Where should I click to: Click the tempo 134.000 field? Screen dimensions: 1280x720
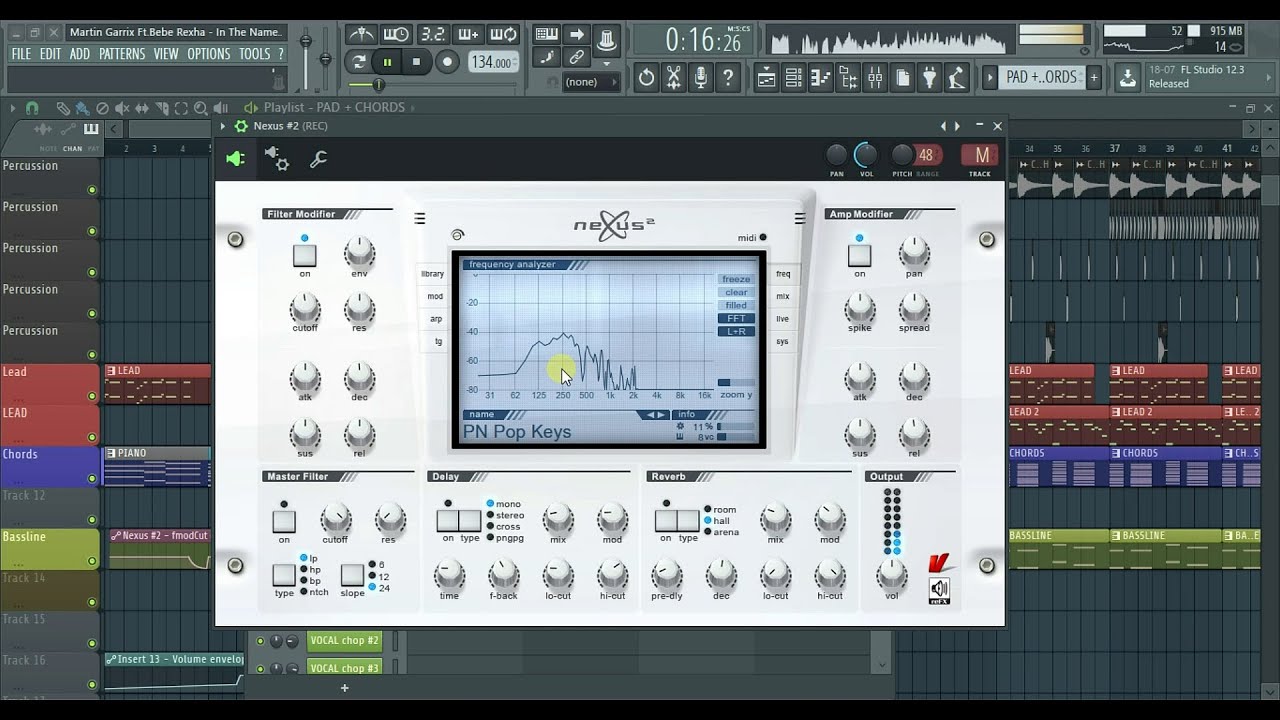pyautogui.click(x=495, y=62)
